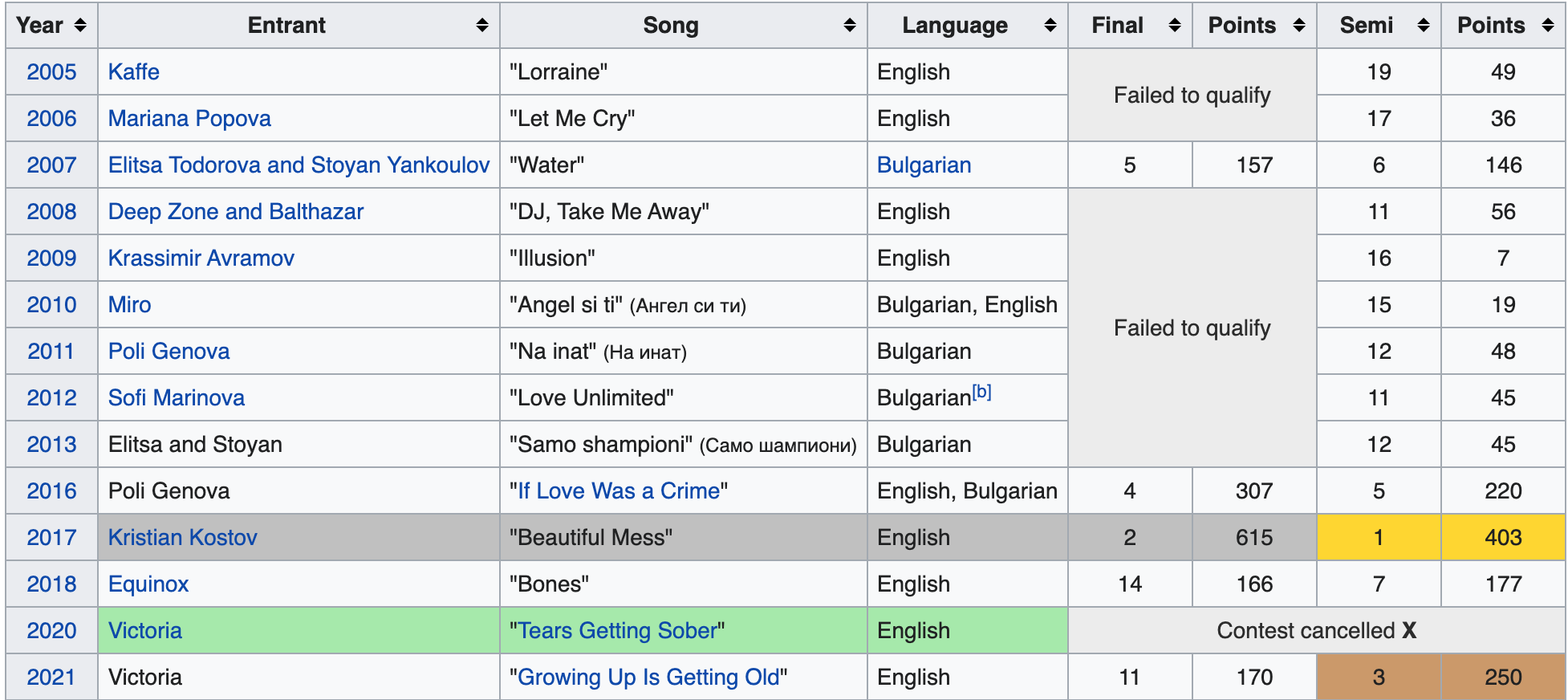Click sort arrows on last Points header
Viewport: 1568px width, 700px height.
[1547, 26]
